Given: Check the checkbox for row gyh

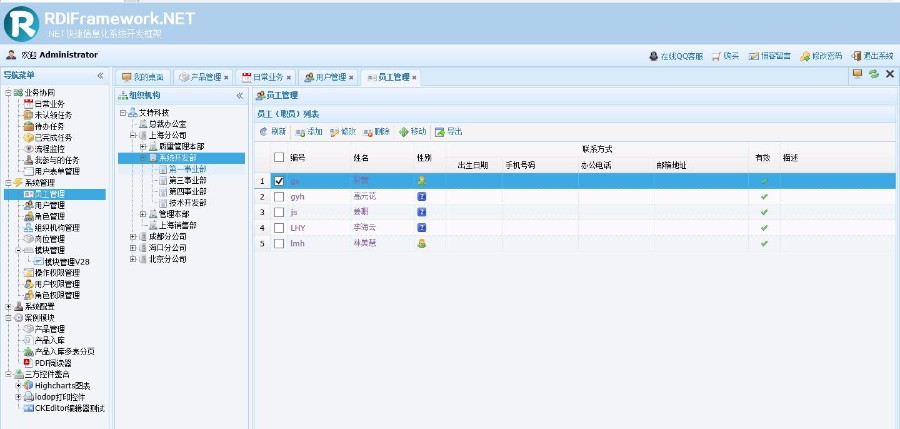Looking at the screenshot, I should pos(279,196).
